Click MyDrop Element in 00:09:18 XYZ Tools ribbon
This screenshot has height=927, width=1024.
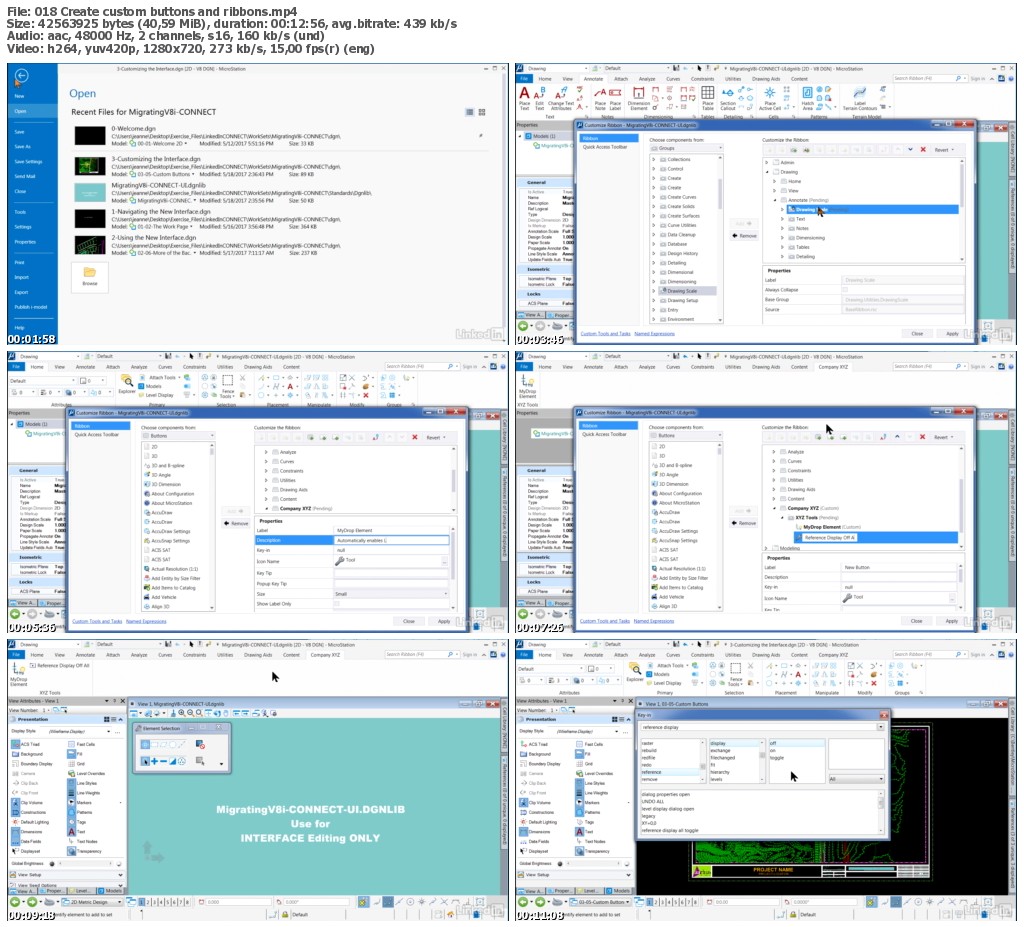[x=18, y=673]
